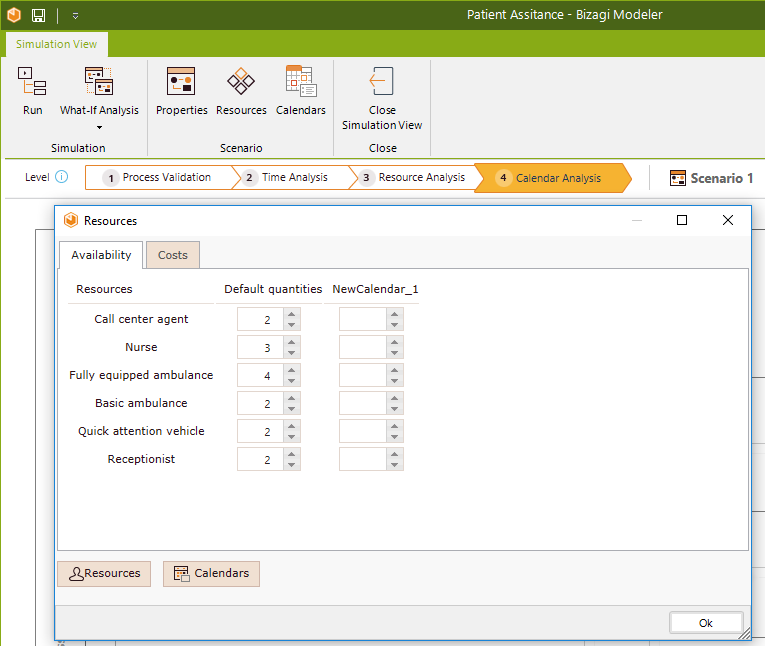Increase Nurse NewCalendar_1 quantity
This screenshot has height=646, width=765.
tap(394, 342)
